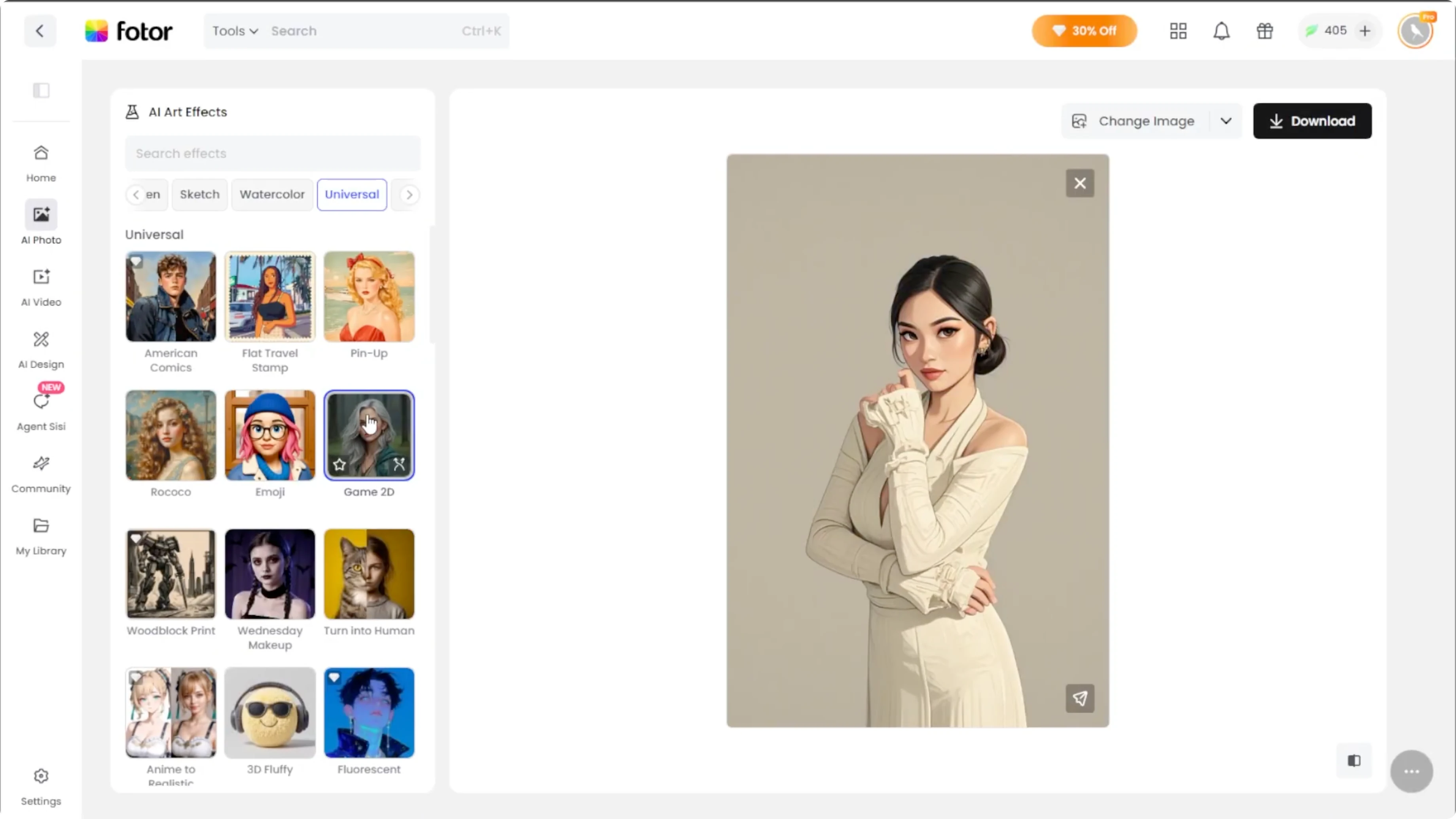This screenshot has width=1456, height=819.
Task: Open the Community section
Action: (x=41, y=474)
